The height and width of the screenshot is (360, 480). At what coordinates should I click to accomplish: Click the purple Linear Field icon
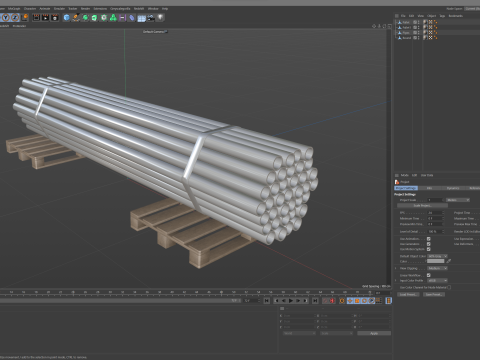pyautogui.click(x=122, y=17)
